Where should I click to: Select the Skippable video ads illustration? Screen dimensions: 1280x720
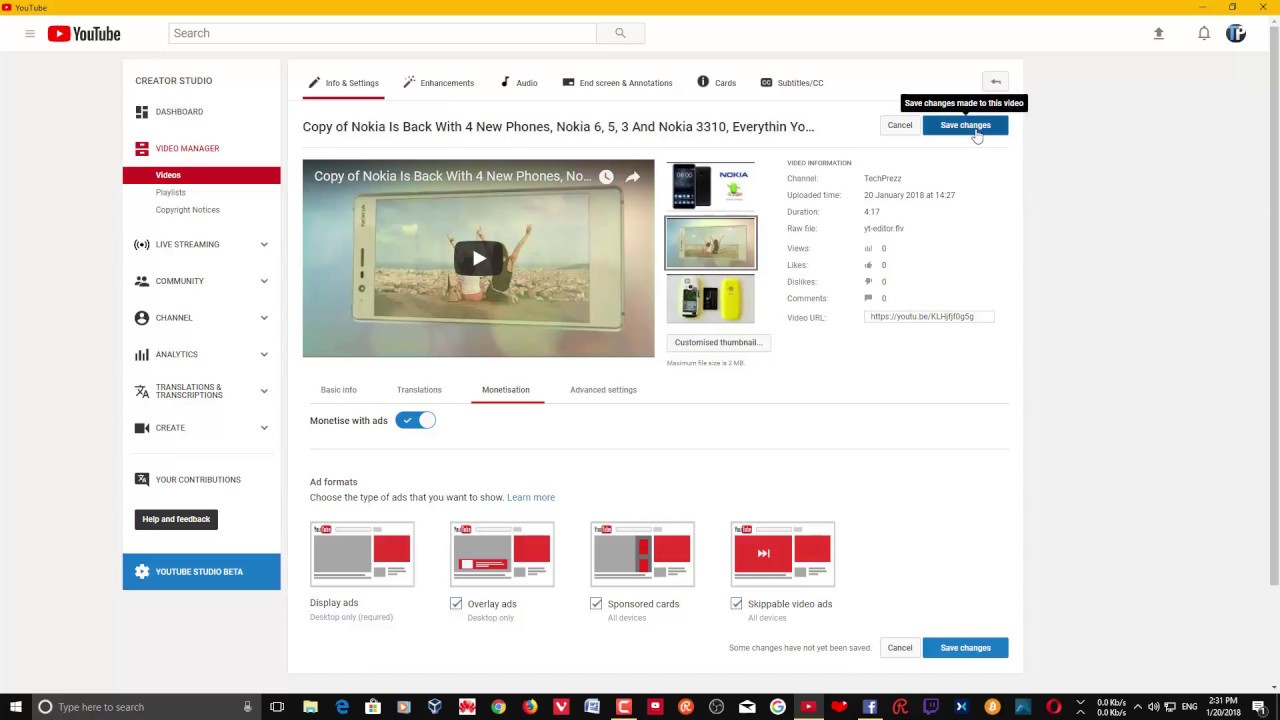tap(783, 554)
